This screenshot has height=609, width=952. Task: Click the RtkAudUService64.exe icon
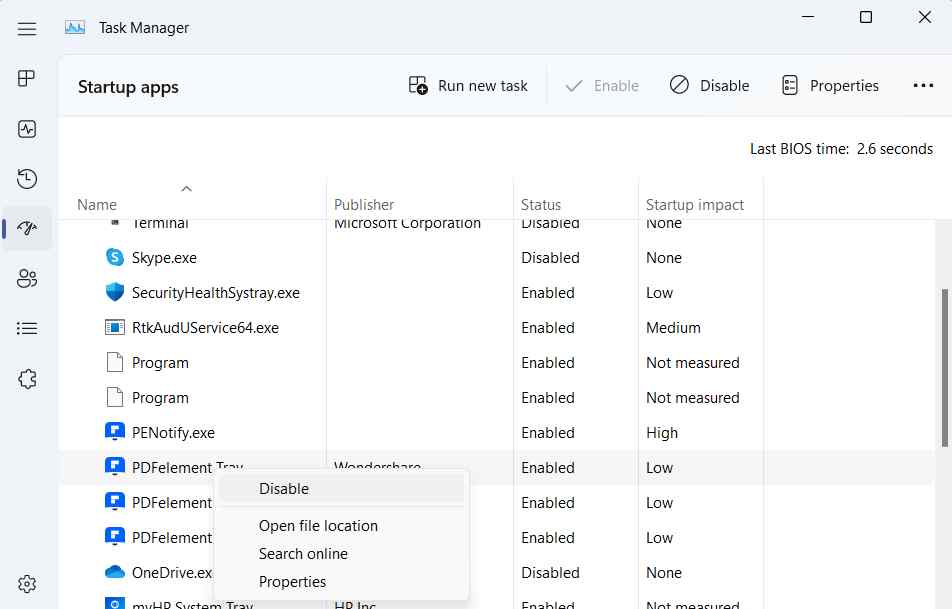point(115,327)
